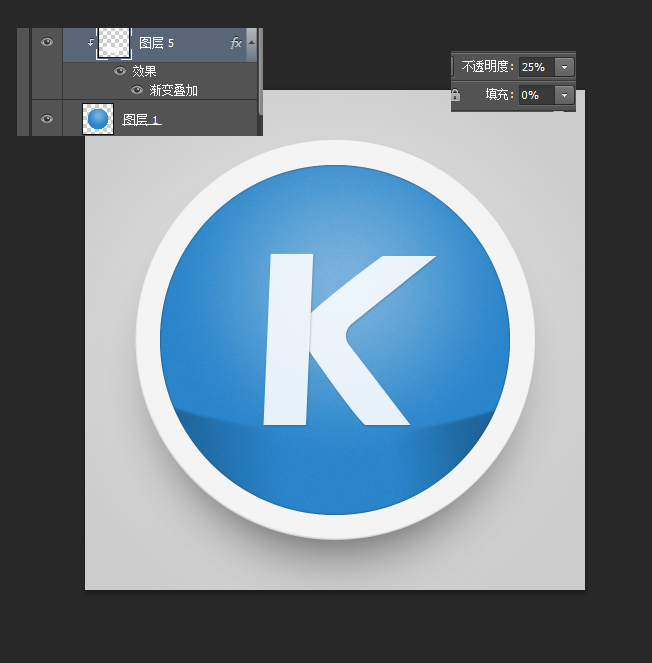
Task: Click the white K letter on canvas
Action: point(288,340)
